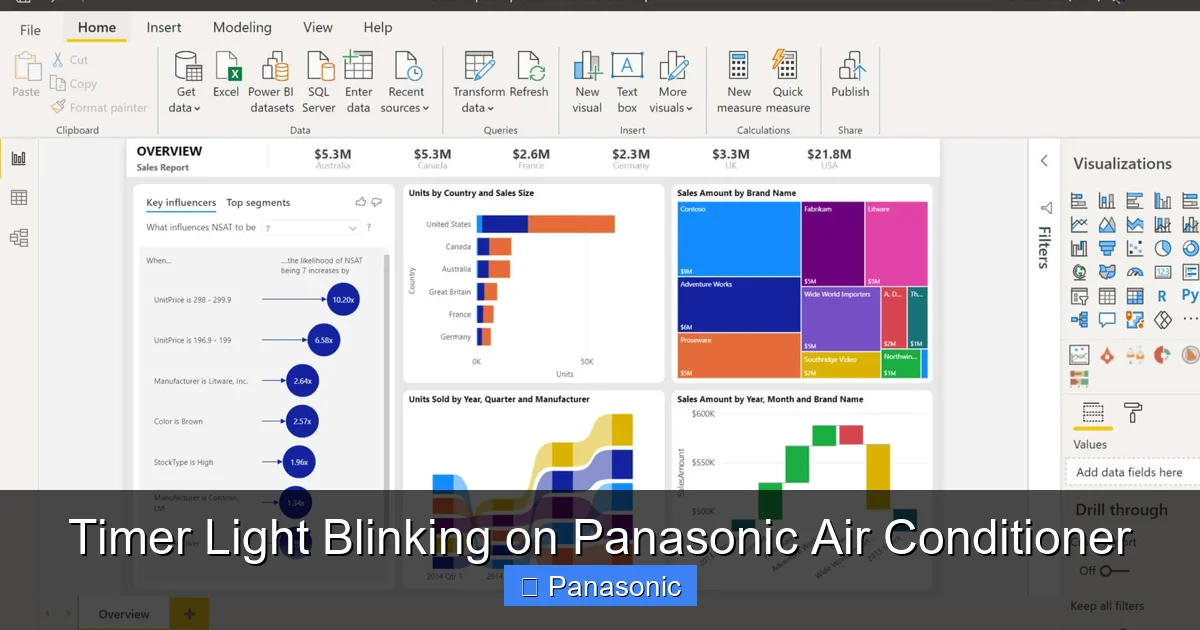Expand Recent sources dropdown

[x=425, y=109]
